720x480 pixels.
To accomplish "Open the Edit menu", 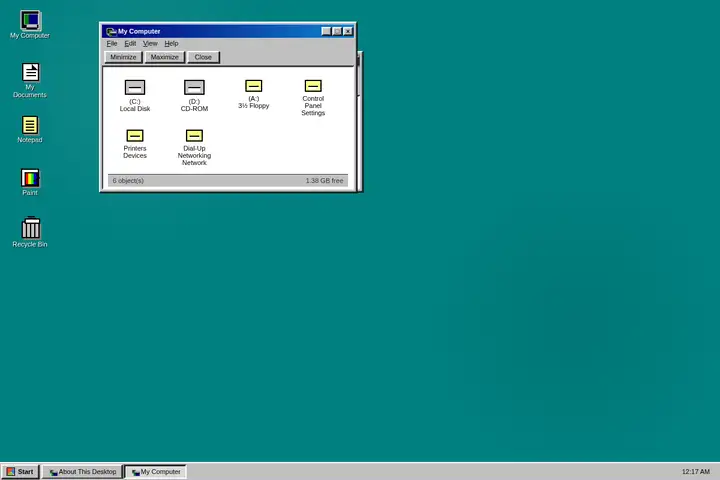I will 130,44.
